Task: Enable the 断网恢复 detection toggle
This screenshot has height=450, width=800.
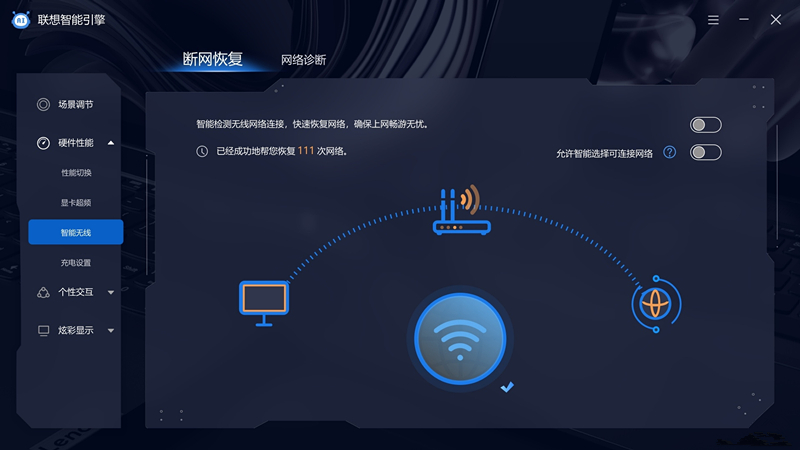Action: pos(706,125)
